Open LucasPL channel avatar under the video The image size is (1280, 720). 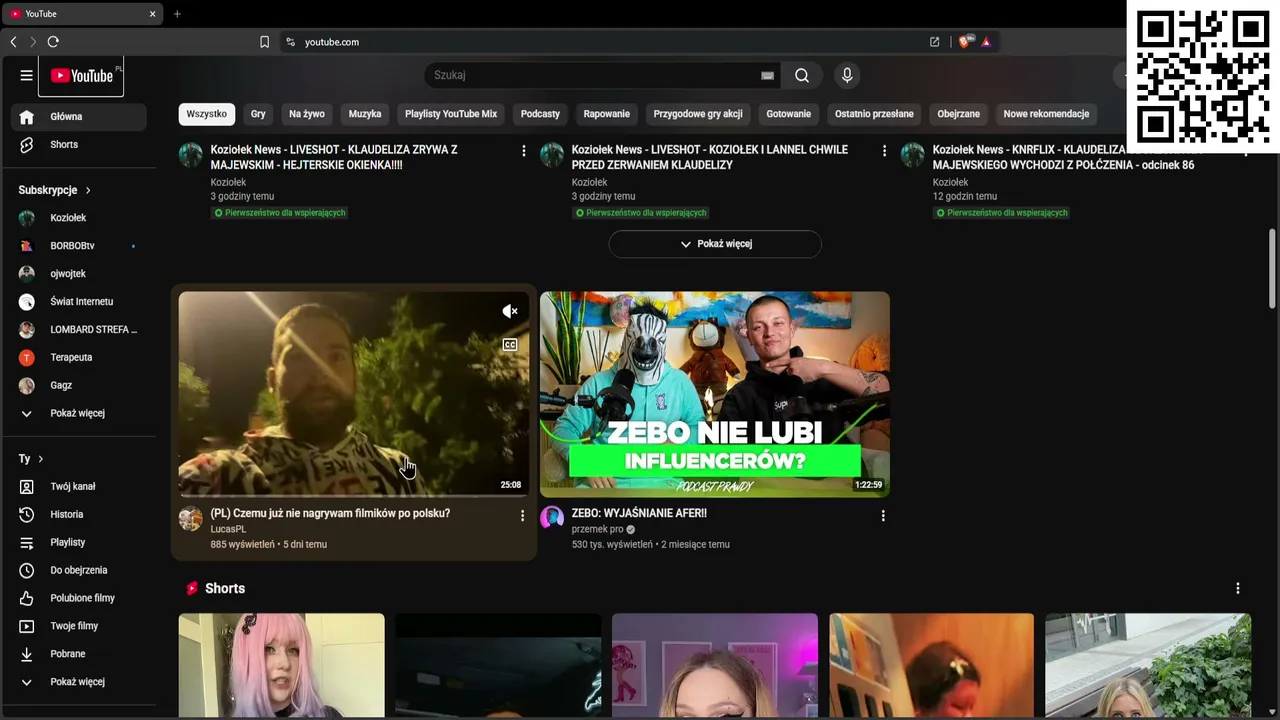click(190, 518)
